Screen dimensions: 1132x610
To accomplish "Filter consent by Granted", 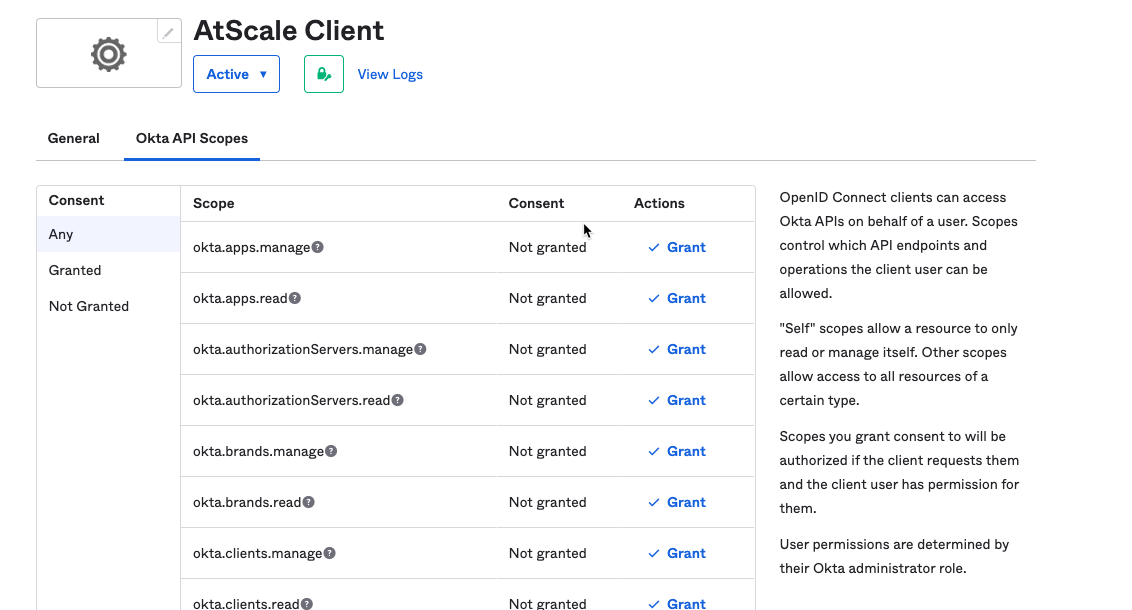I will point(108,270).
